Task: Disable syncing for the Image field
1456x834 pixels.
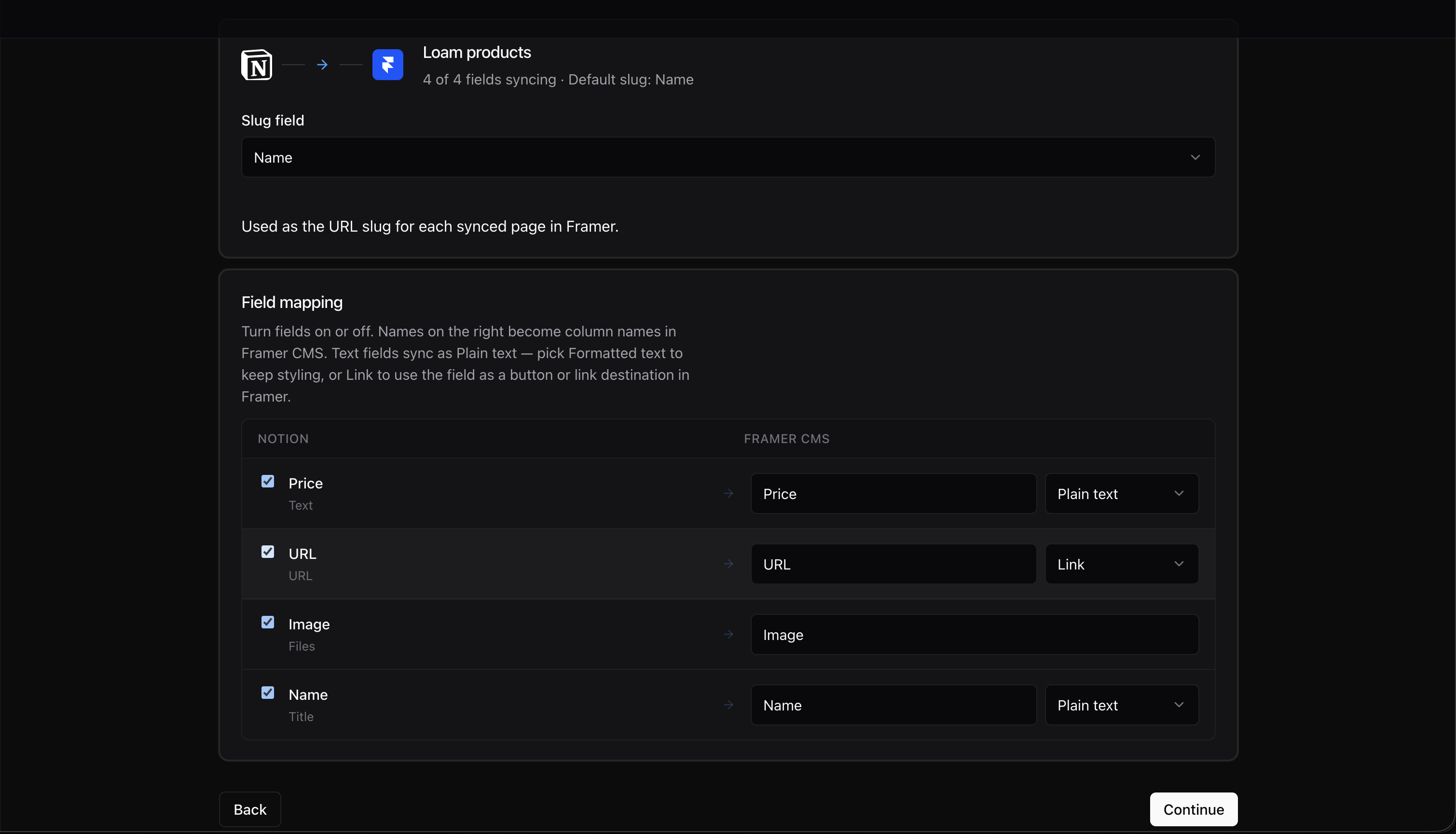Action: [267, 622]
